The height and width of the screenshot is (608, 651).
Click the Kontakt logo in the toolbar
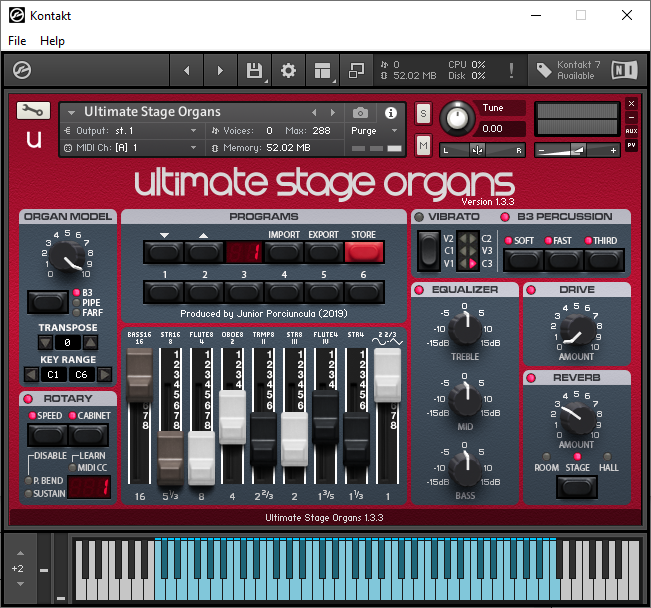point(22,70)
